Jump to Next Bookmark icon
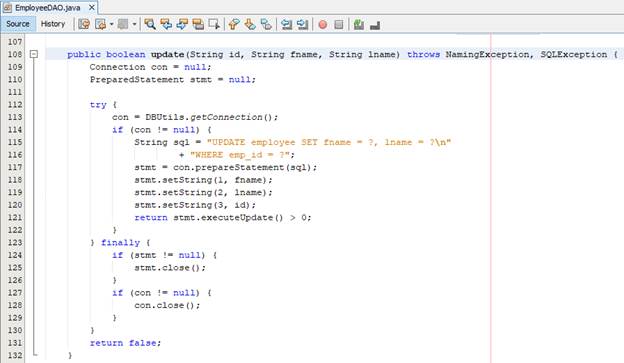 (x=250, y=25)
